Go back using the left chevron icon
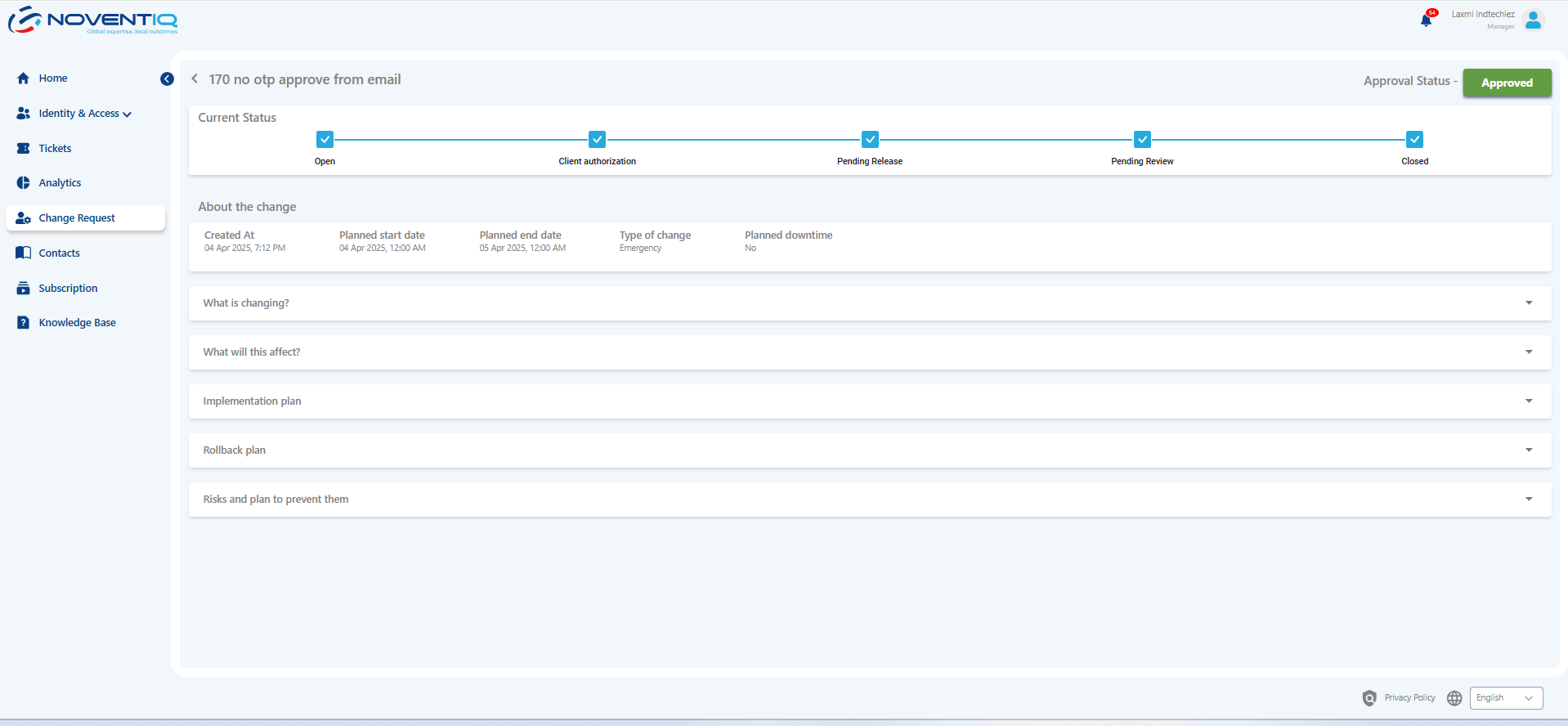Viewport: 1568px width, 726px height. pyautogui.click(x=195, y=79)
